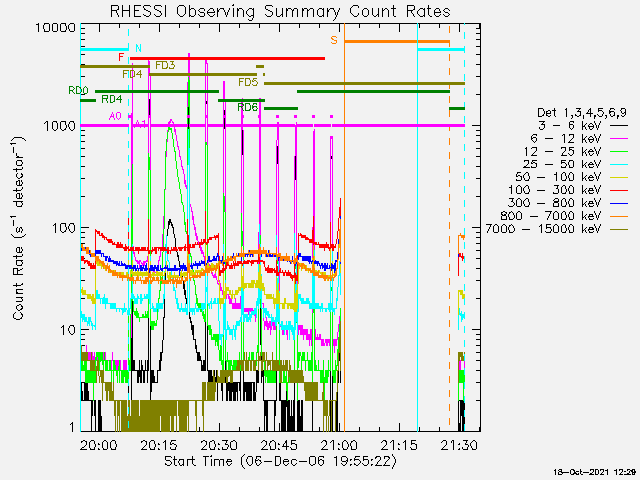Click the 18-Oct-2021 12:29 timestamp

595,472
